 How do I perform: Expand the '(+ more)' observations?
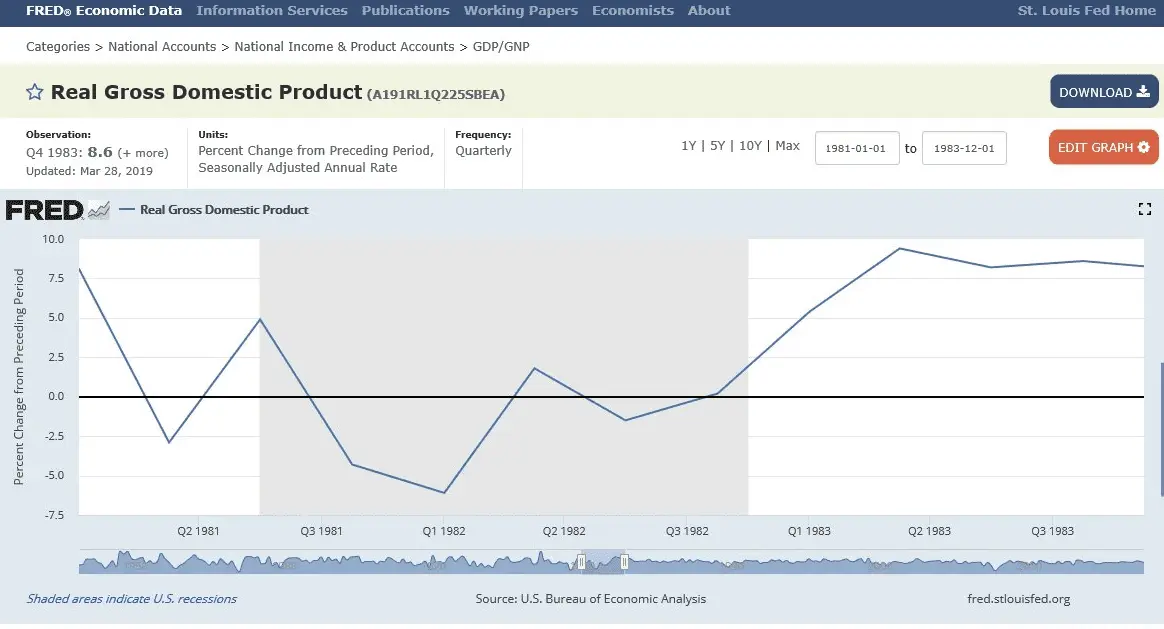pos(143,153)
